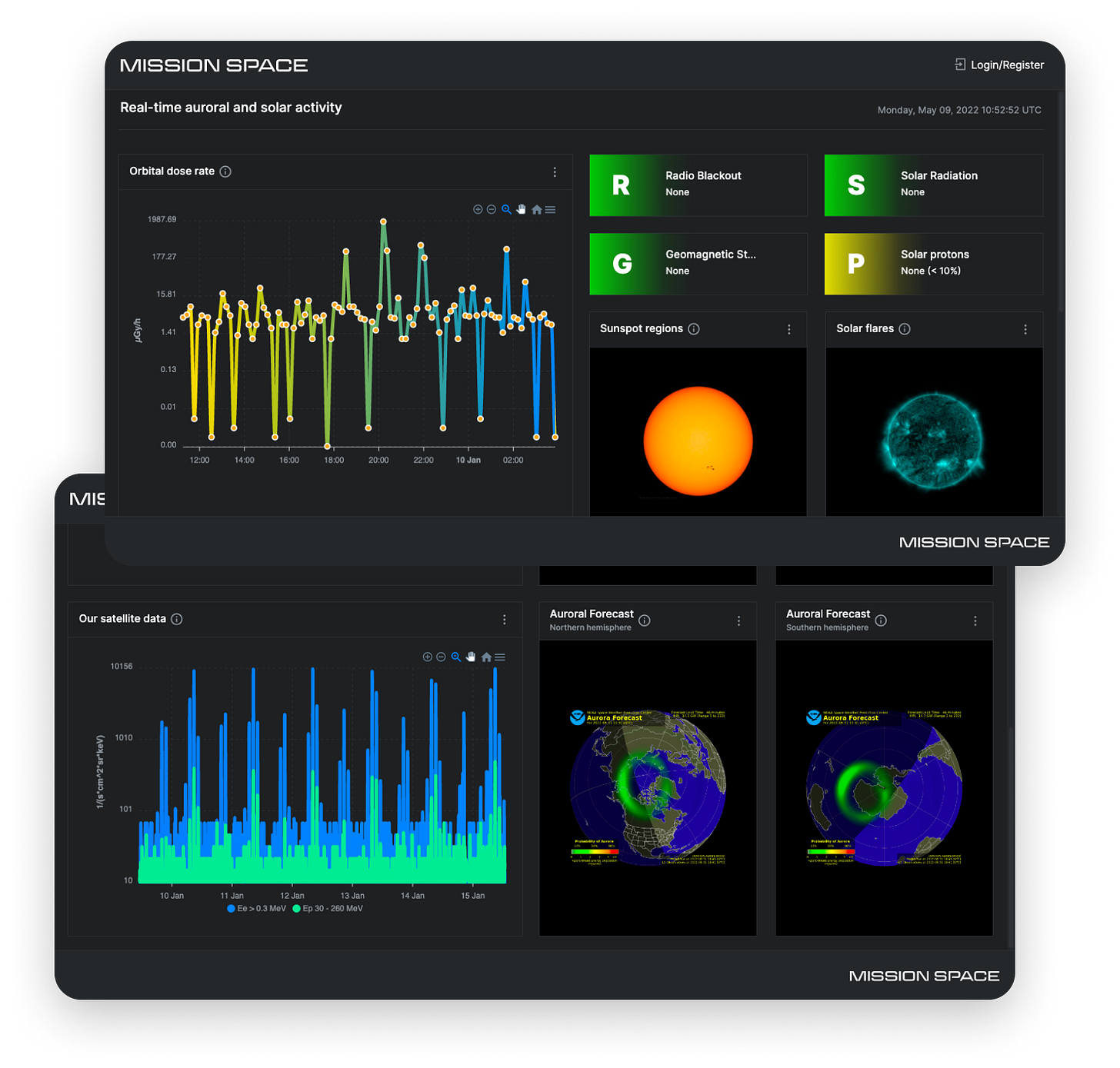Click the R Radio Blackout status card

pos(698,185)
